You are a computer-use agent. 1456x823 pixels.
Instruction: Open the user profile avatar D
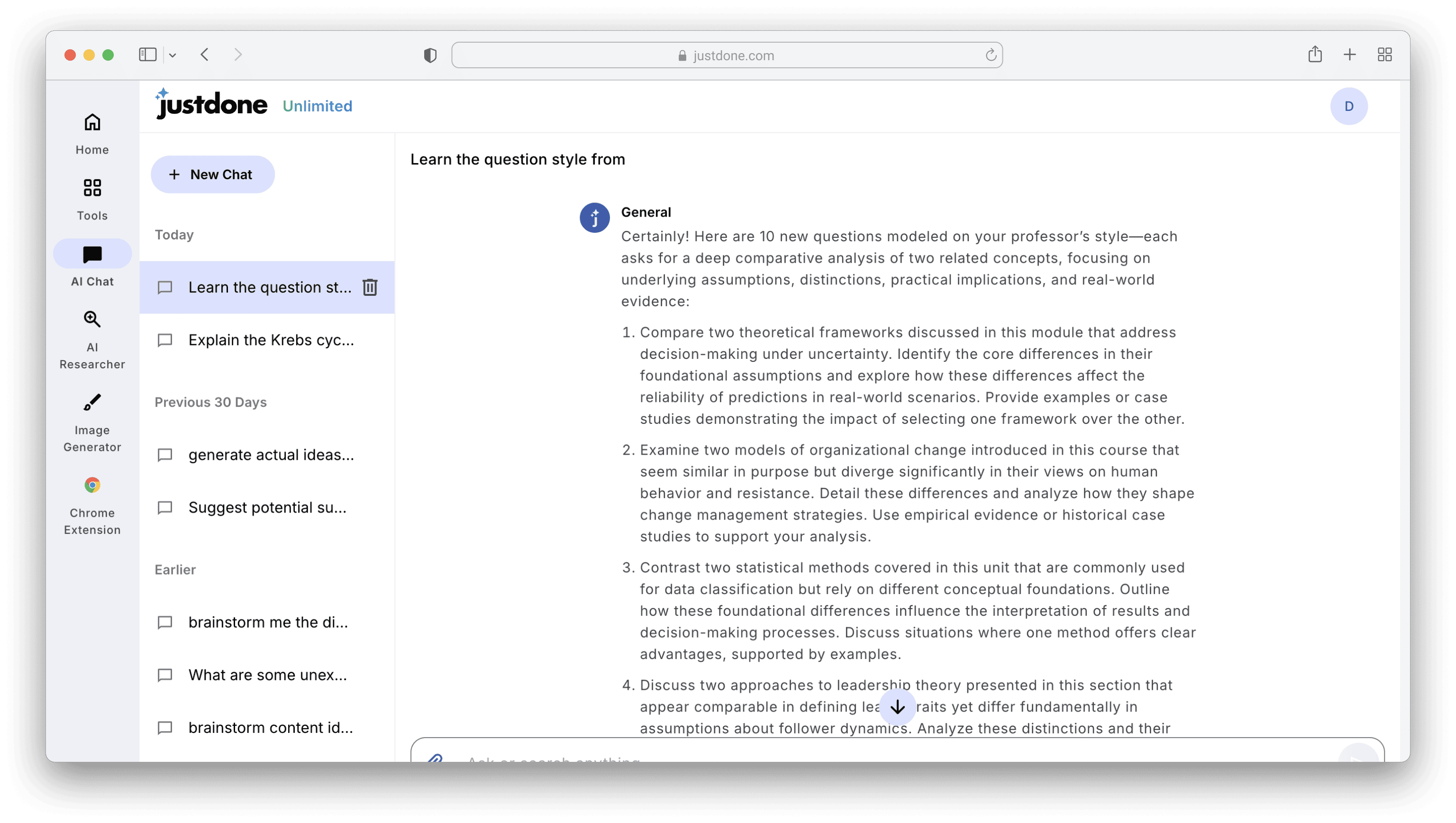coord(1348,106)
